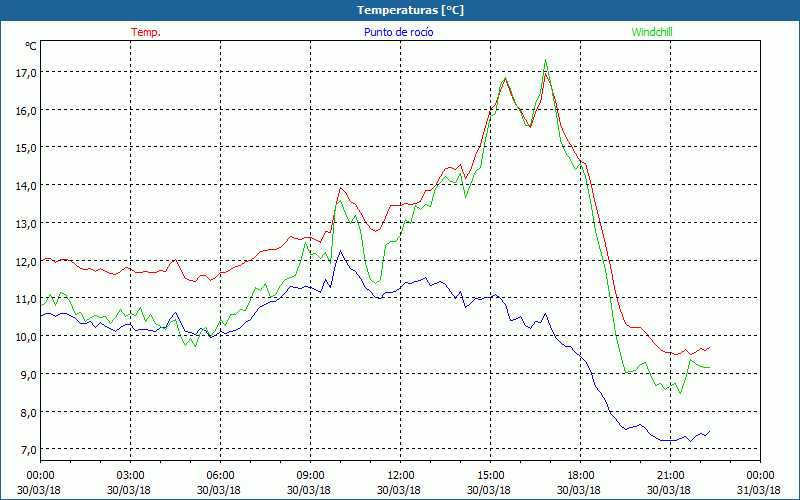Click the 09:00 time axis label
This screenshot has height=500, width=800.
[310, 476]
